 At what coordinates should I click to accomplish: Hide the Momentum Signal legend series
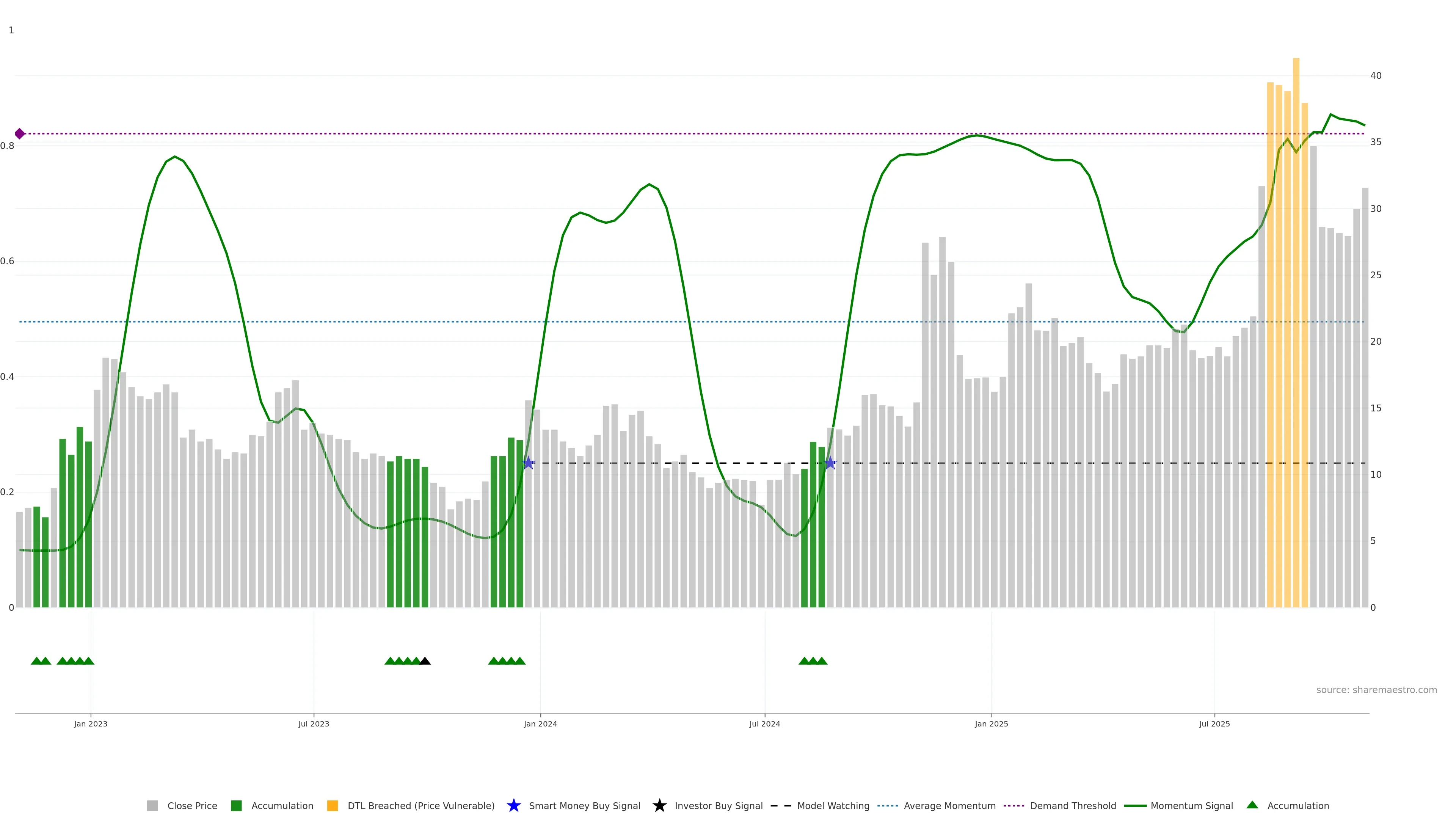click(x=1191, y=806)
